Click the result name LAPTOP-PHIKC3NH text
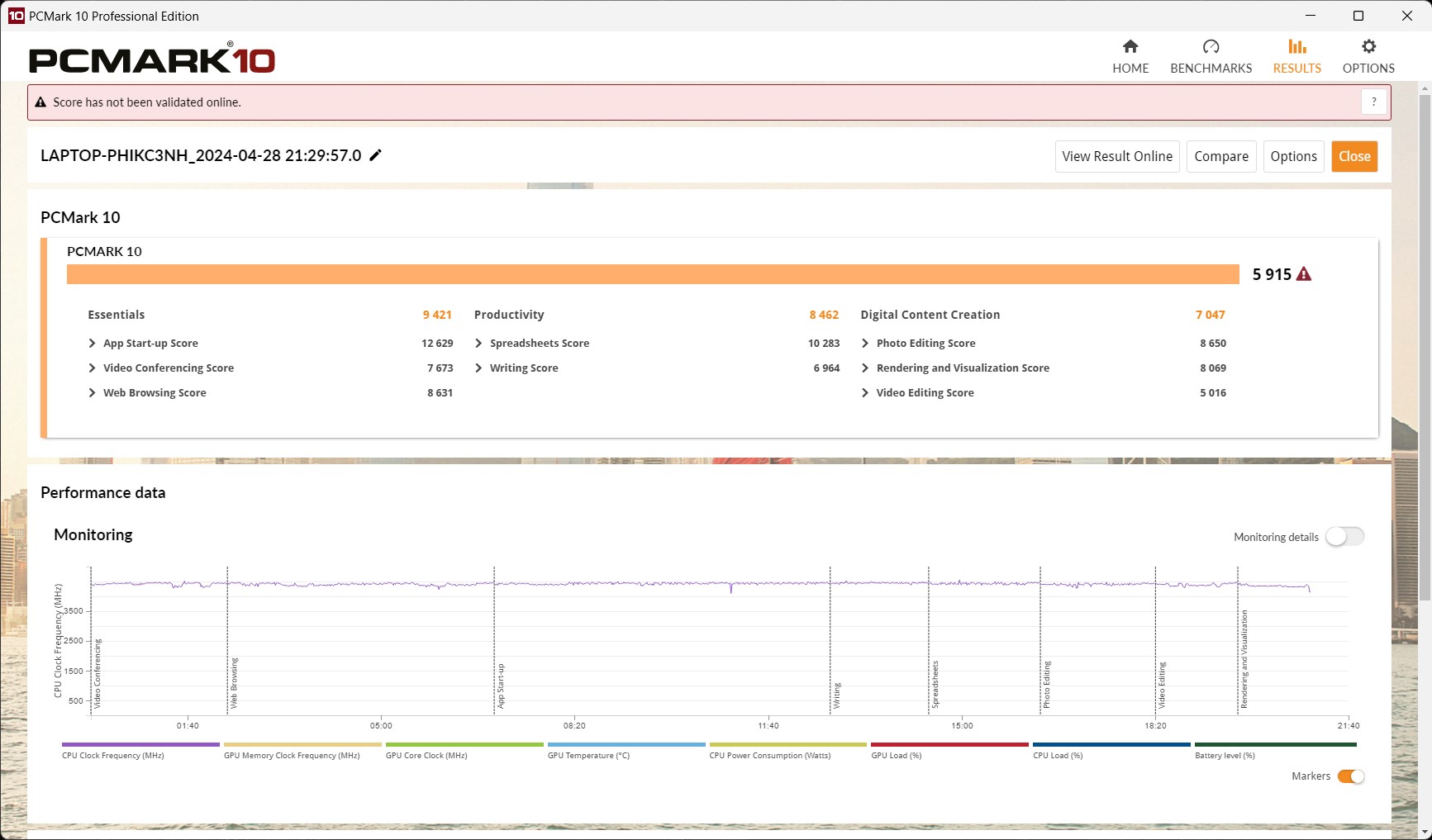Screen dimensions: 1432x840 (x=201, y=155)
